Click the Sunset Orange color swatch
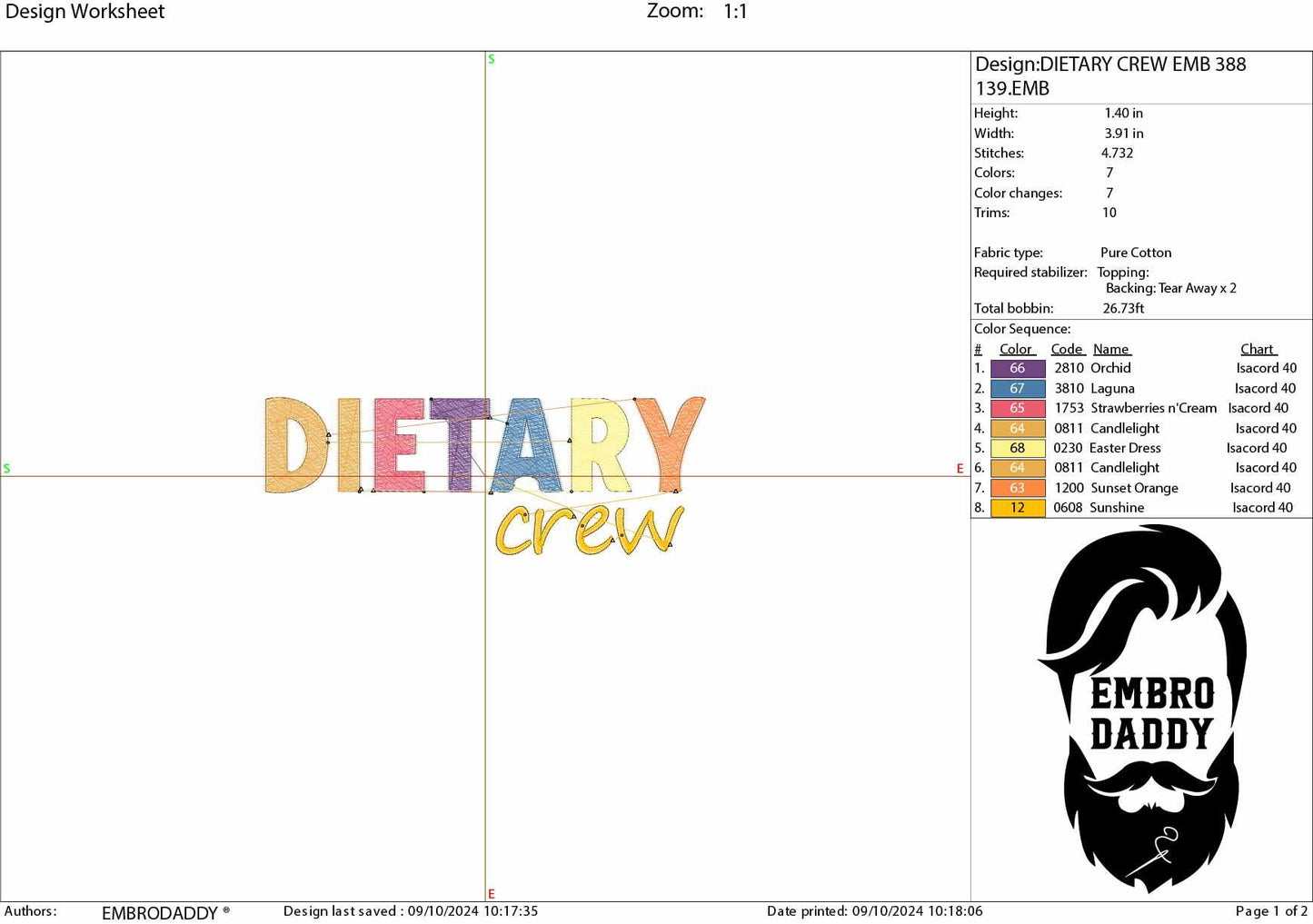Screen dimensions: 1313x924 (1017, 488)
